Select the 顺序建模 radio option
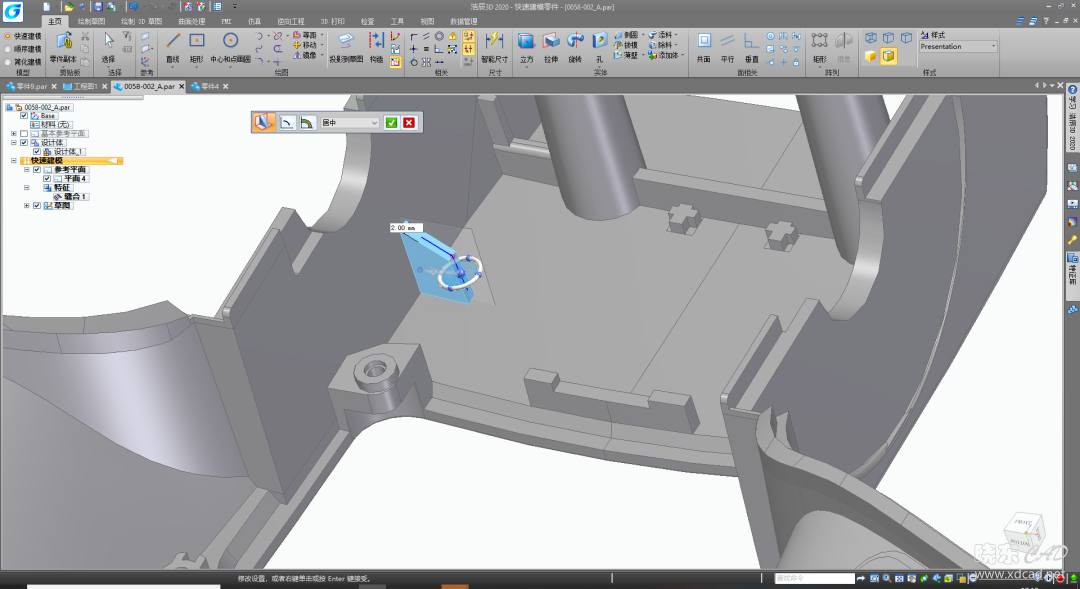This screenshot has height=589, width=1080. [8, 48]
